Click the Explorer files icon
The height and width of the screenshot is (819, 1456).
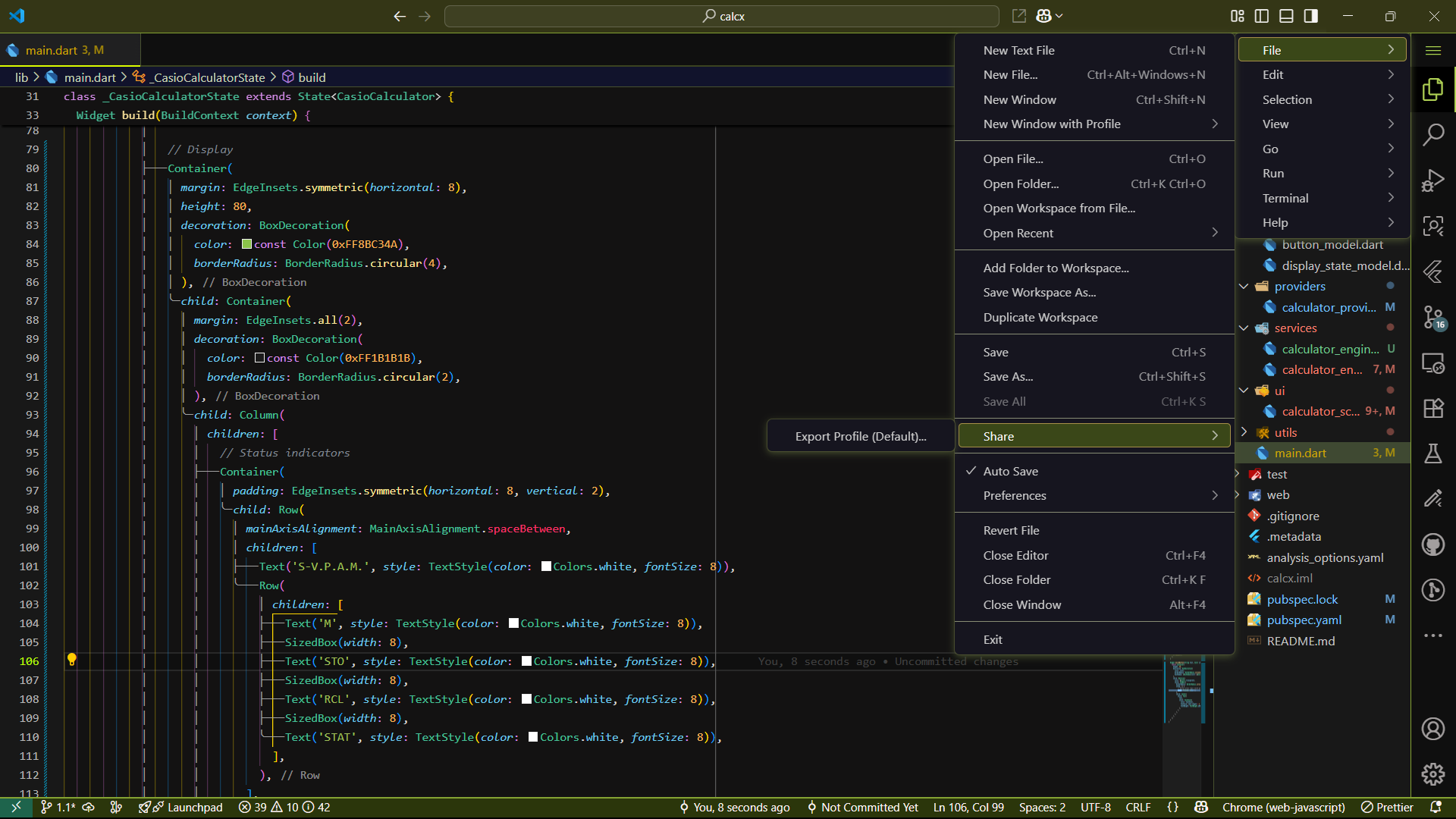point(1432,89)
